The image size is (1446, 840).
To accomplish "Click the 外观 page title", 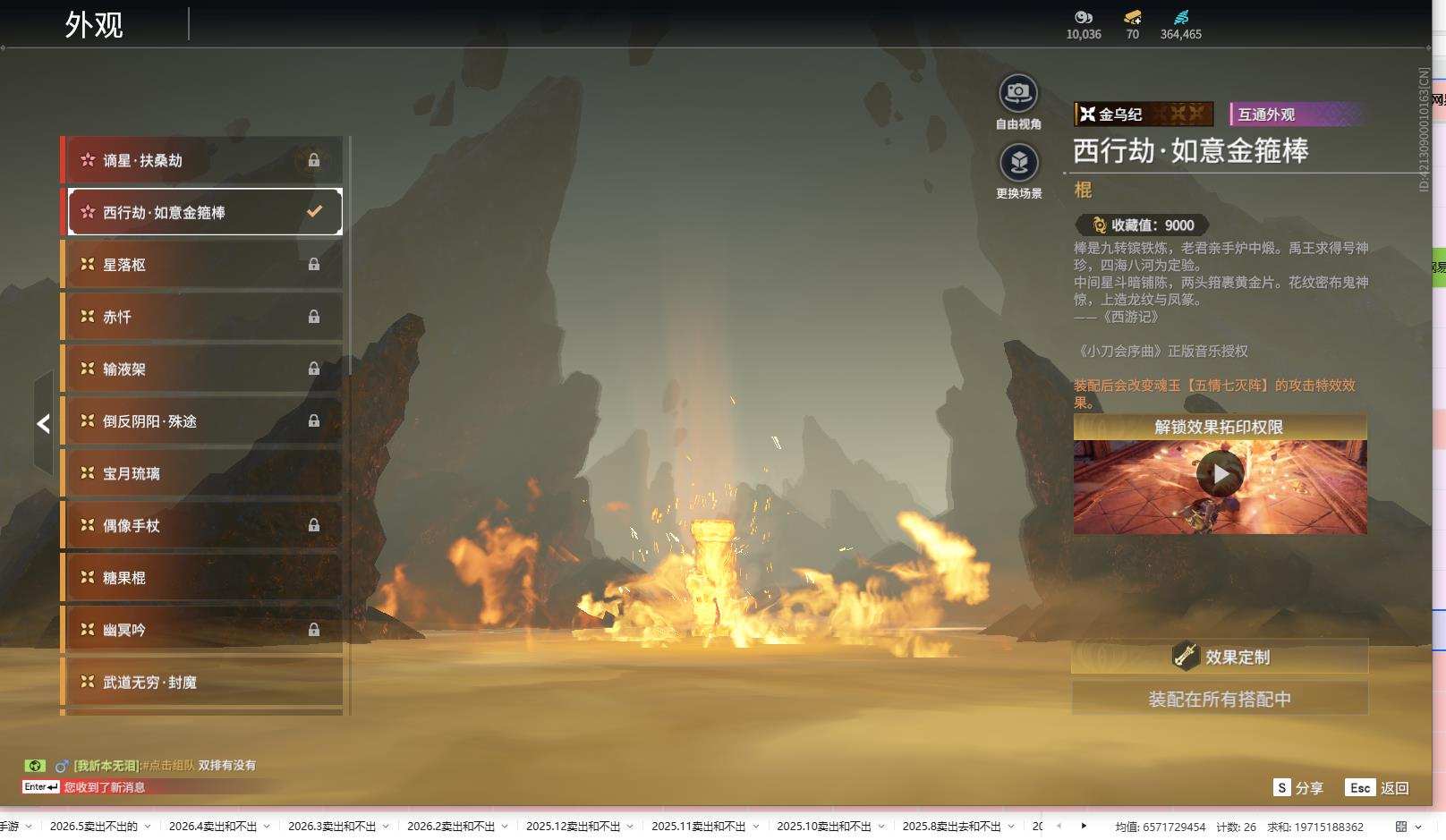I will pyautogui.click(x=94, y=25).
